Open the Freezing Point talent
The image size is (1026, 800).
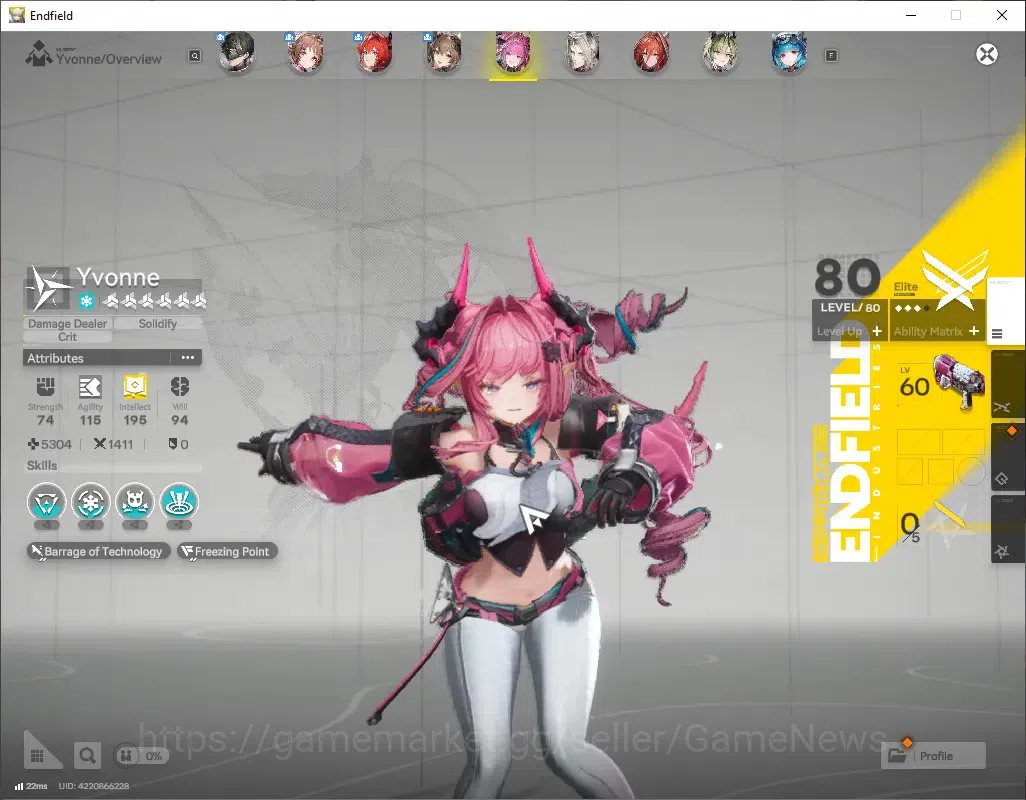pyautogui.click(x=227, y=551)
